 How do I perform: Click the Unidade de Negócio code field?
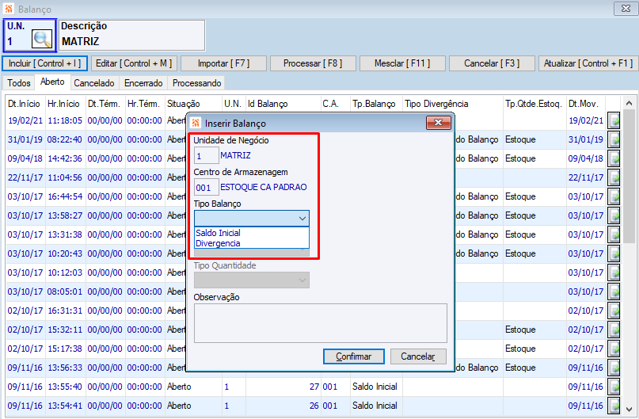[206, 156]
